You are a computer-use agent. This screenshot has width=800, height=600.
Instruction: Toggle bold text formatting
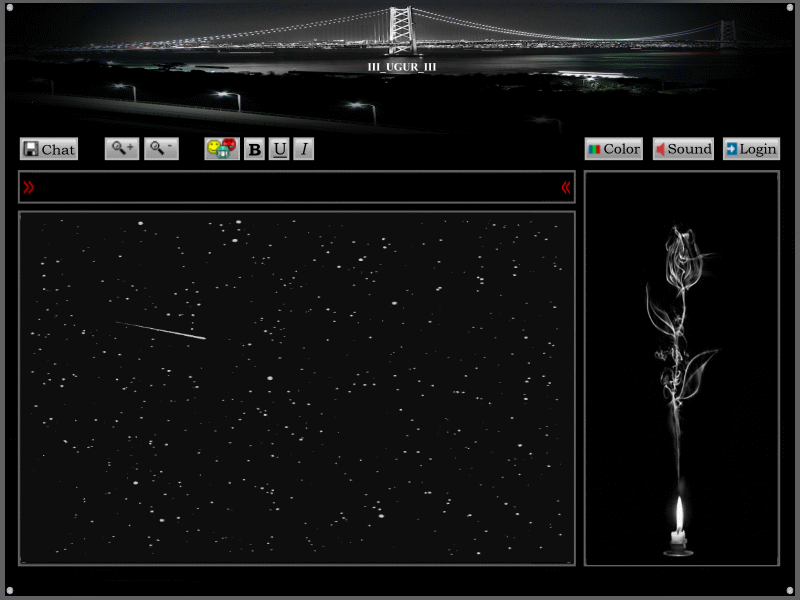[x=254, y=149]
